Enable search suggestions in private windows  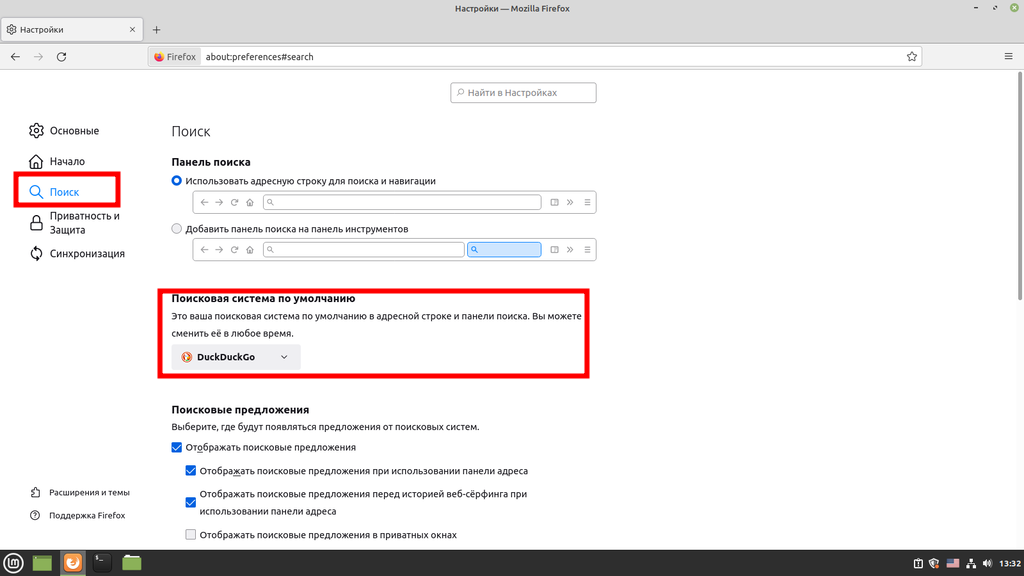(x=191, y=535)
